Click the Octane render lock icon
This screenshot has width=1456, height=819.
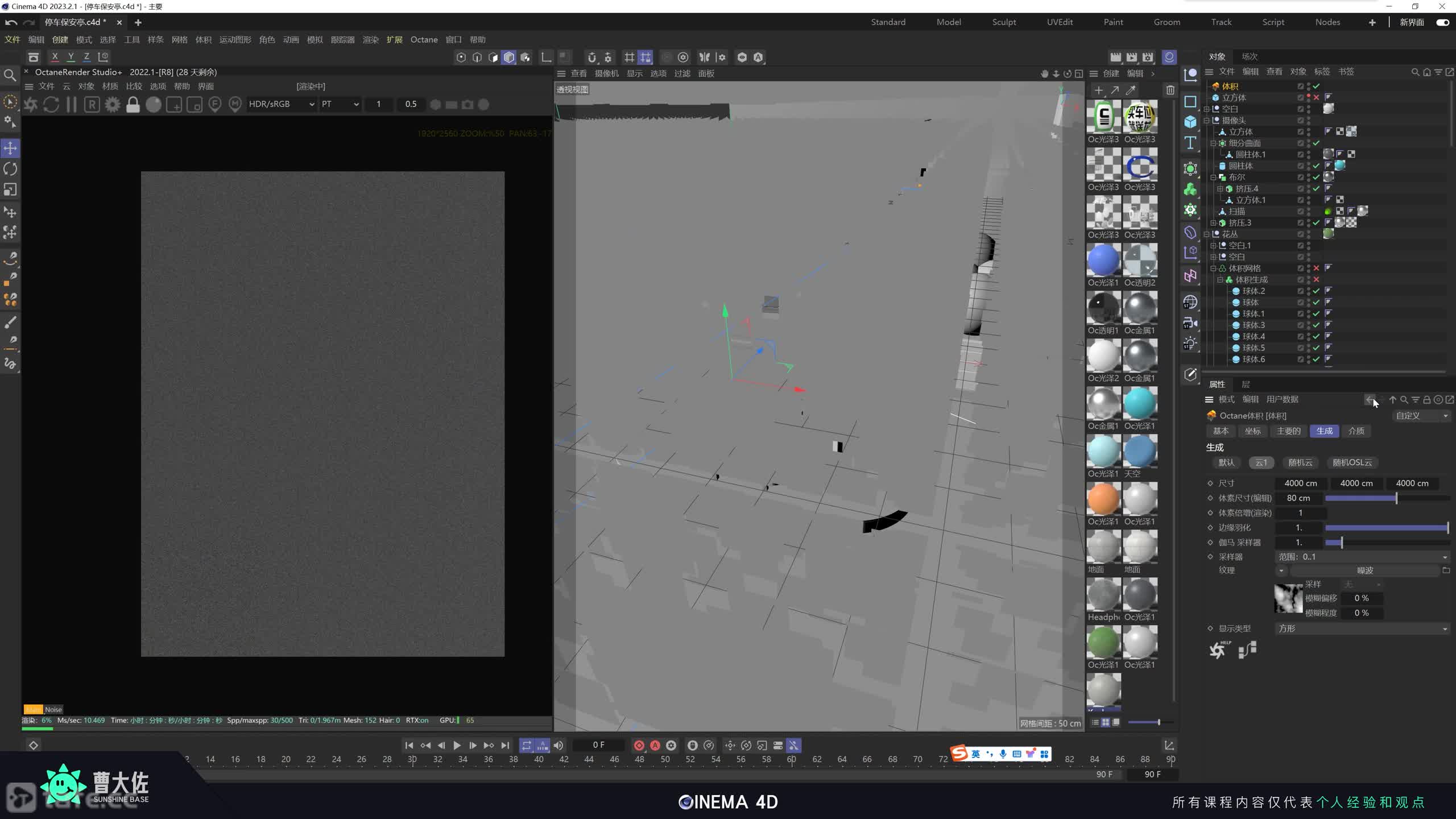coord(133,105)
